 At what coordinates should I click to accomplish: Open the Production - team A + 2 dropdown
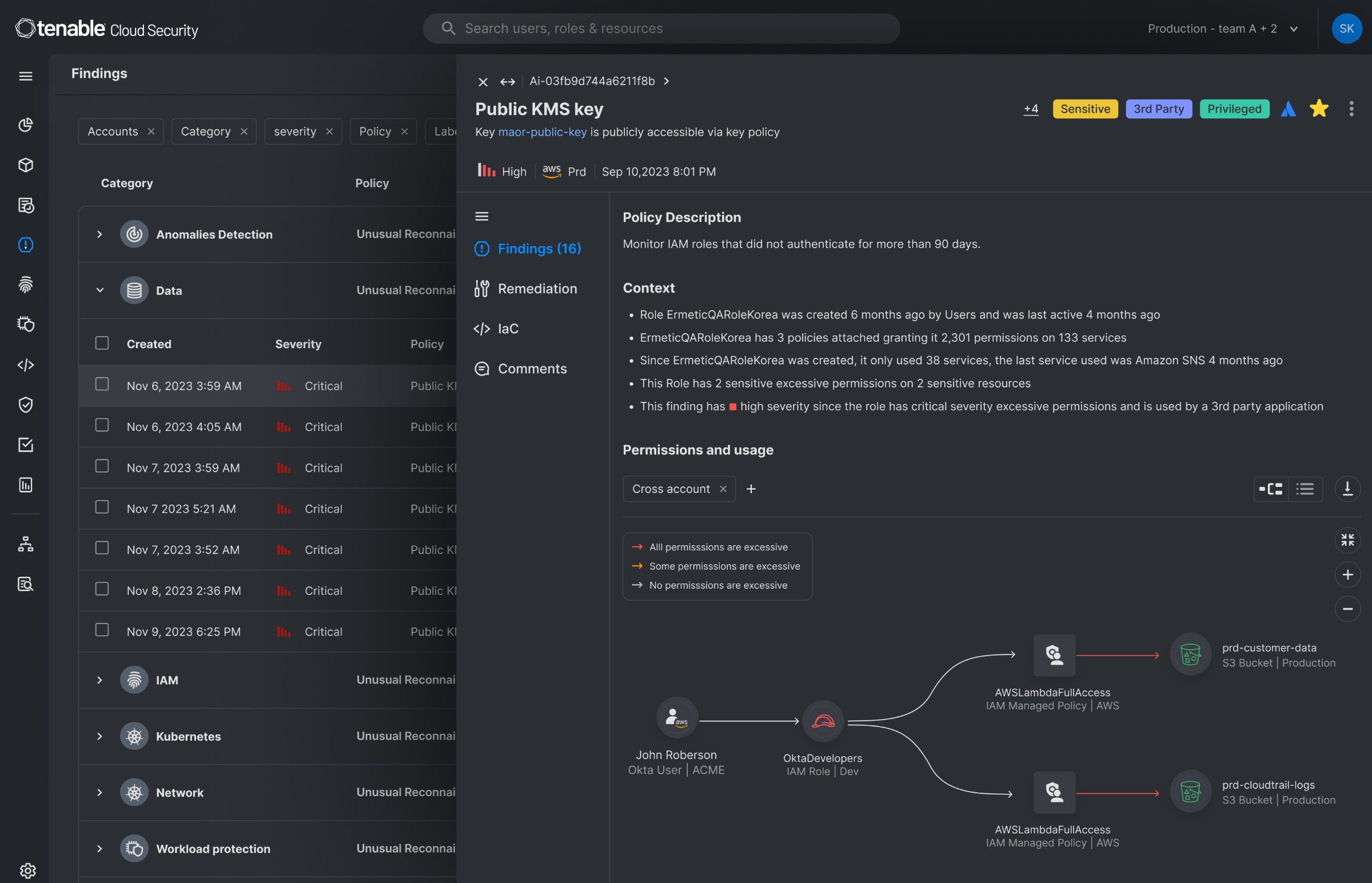(1222, 29)
